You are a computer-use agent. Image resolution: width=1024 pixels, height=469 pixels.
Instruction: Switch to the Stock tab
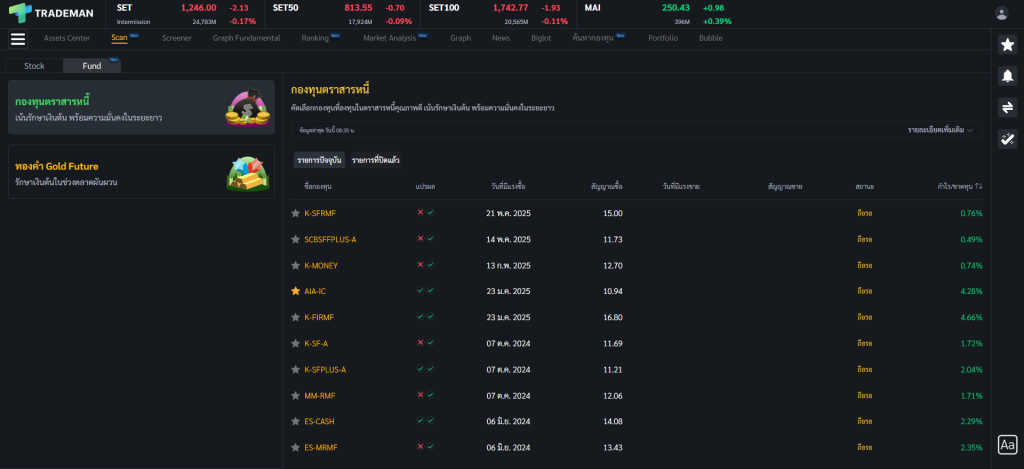click(34, 66)
